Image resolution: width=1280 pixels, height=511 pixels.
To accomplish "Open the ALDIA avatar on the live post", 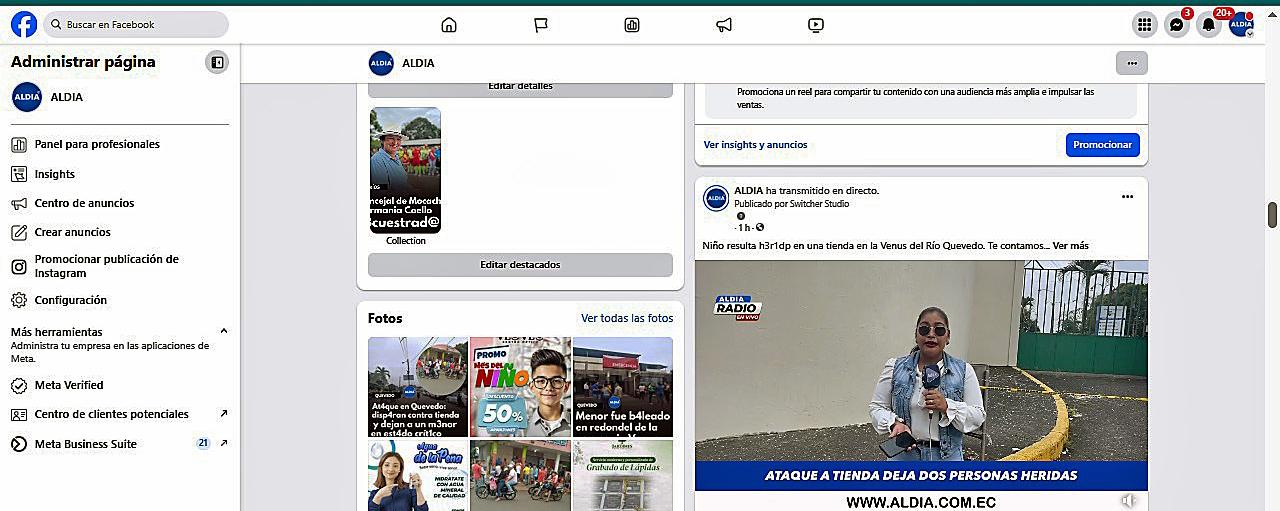I will (x=716, y=198).
